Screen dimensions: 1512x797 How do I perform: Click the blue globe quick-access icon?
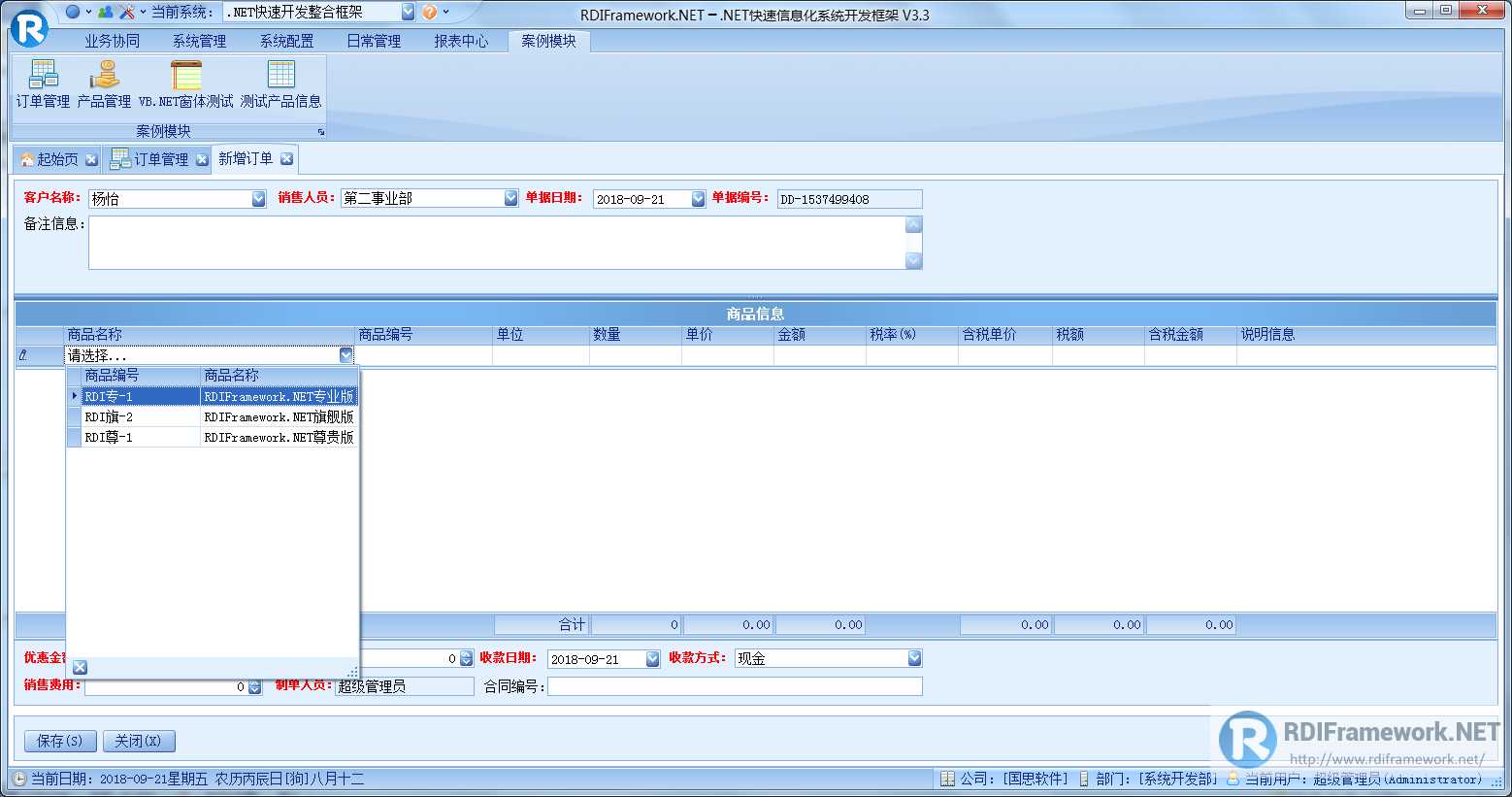pos(73,12)
